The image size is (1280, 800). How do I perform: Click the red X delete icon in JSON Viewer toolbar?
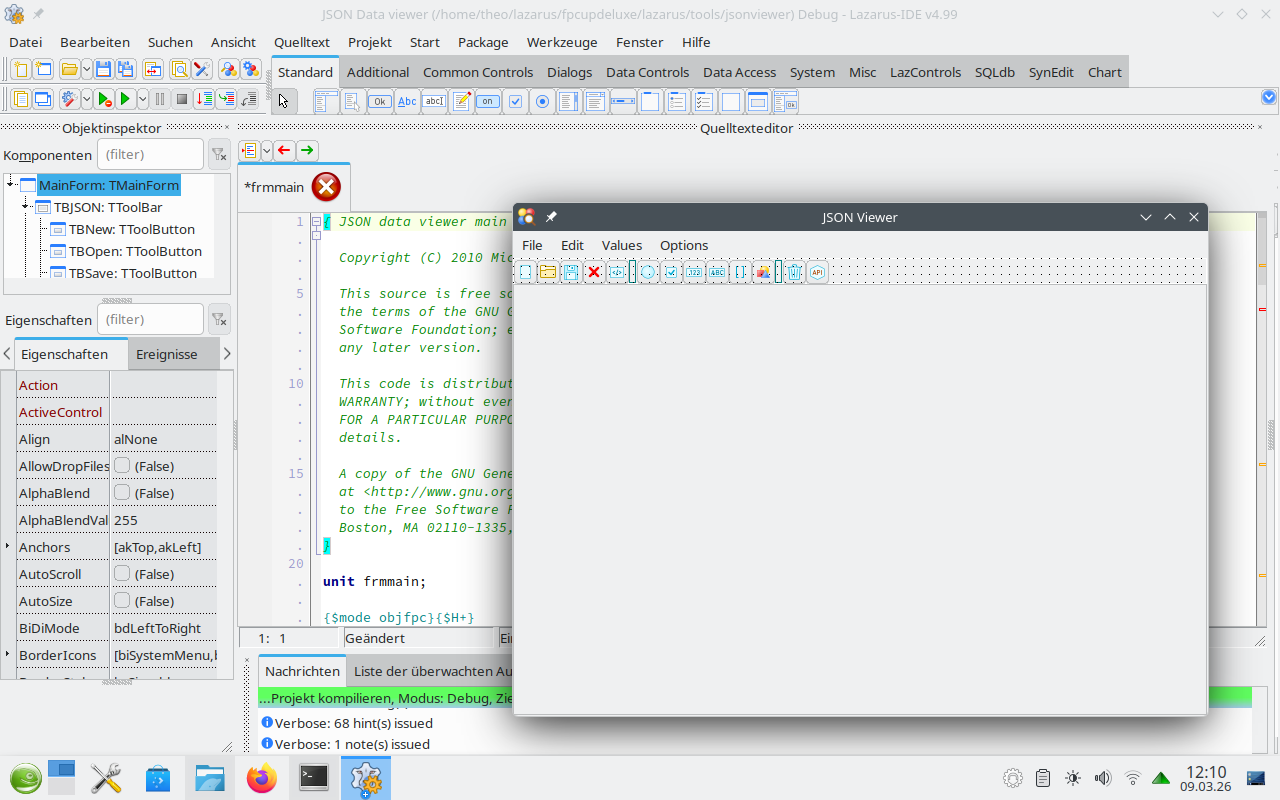tap(594, 272)
